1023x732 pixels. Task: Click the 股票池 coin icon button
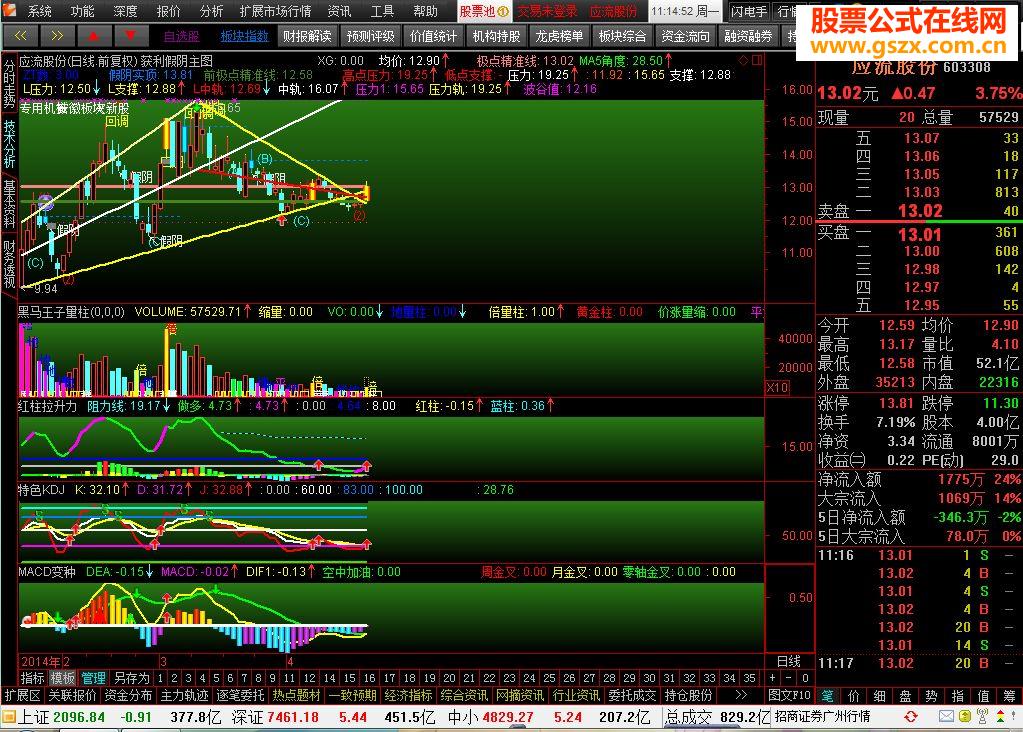click(484, 11)
